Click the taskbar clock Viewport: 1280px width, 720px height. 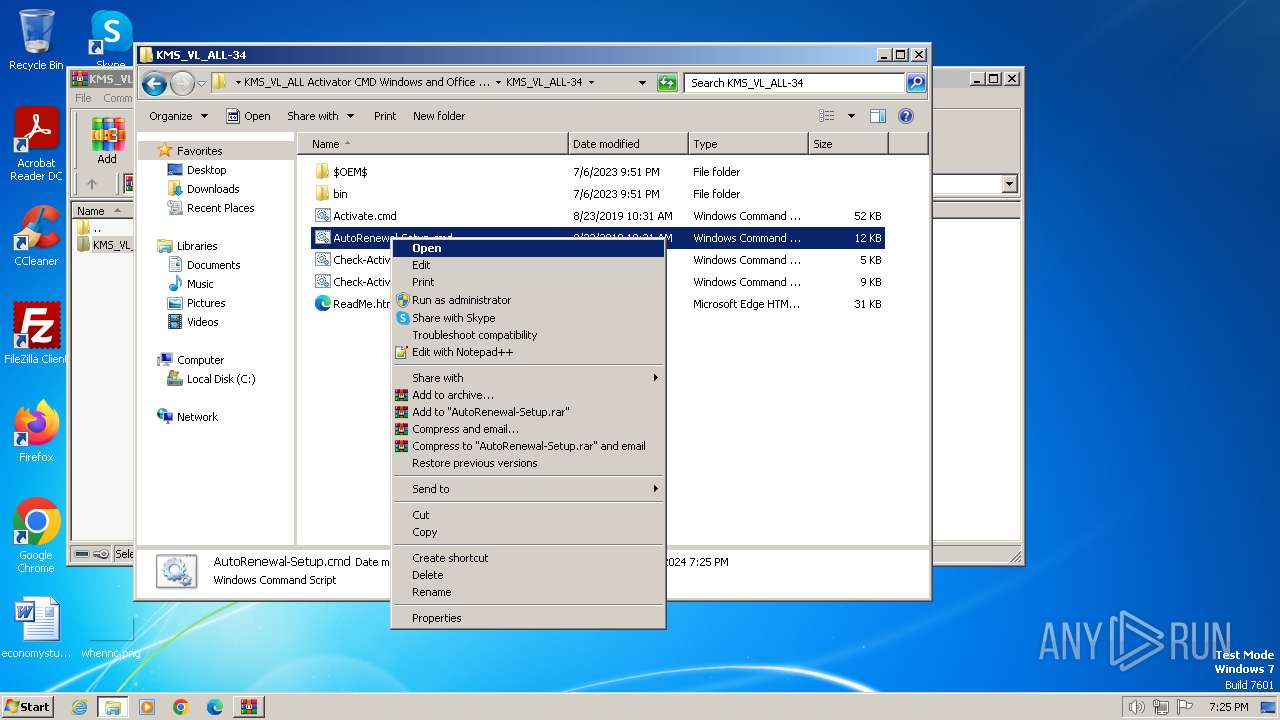(1228, 707)
